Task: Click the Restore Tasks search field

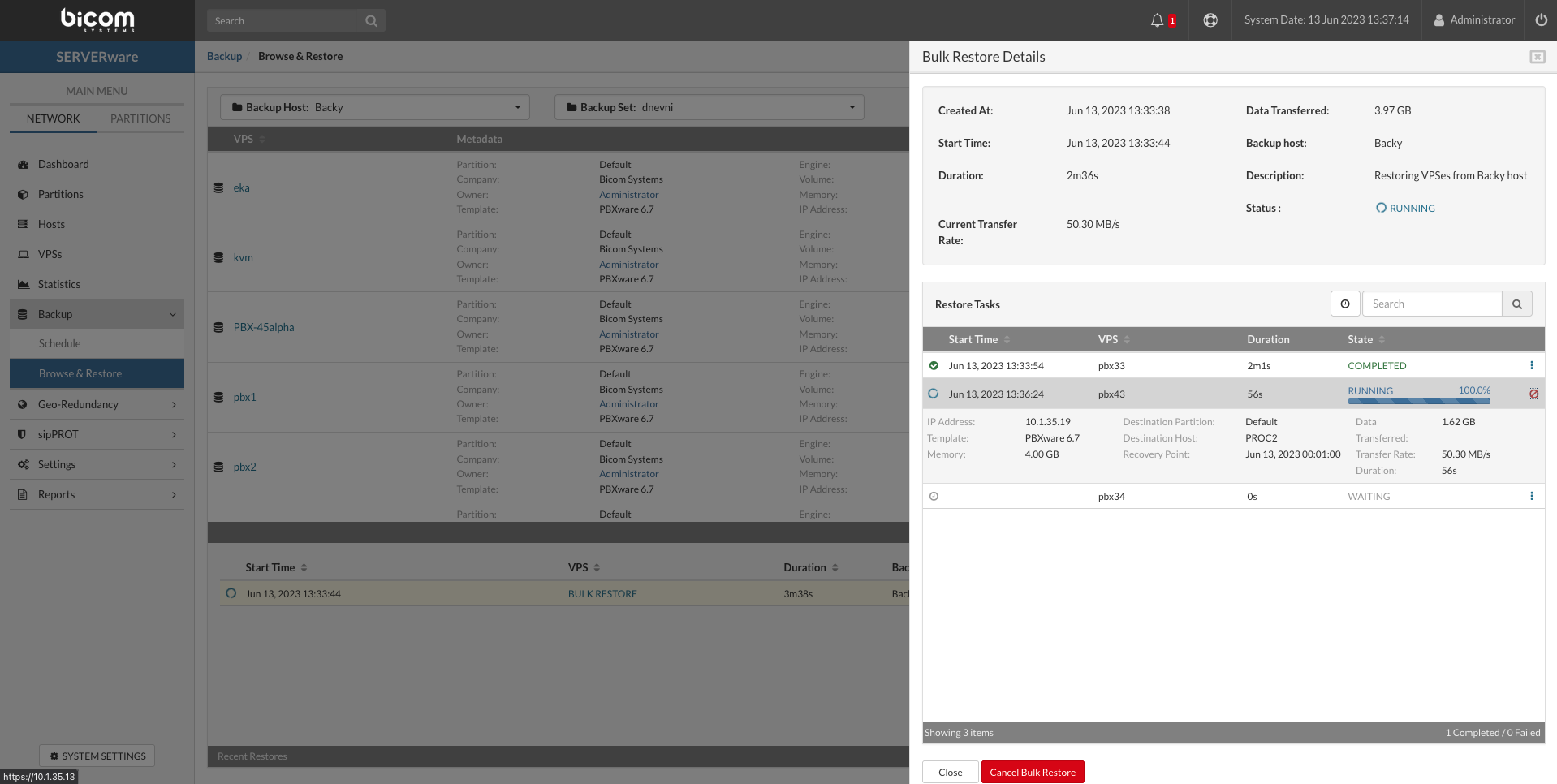Action: click(x=1432, y=304)
